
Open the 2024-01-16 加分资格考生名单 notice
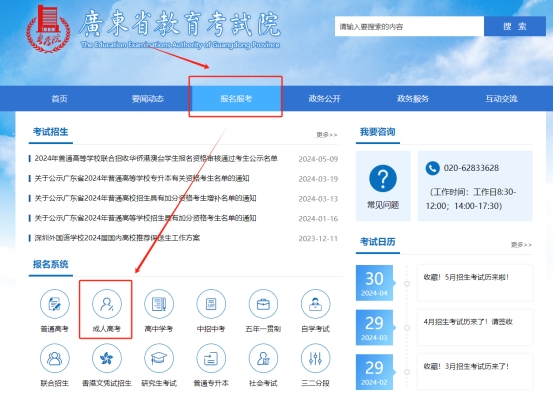(145, 218)
